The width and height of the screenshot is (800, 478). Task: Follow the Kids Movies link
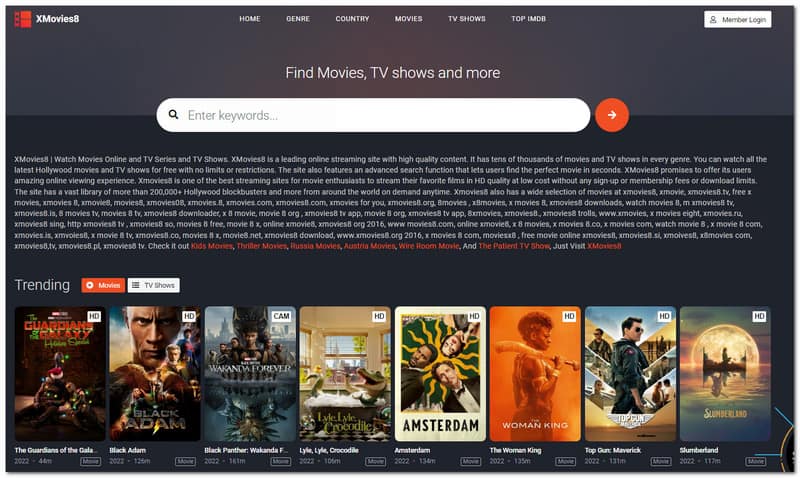212,246
